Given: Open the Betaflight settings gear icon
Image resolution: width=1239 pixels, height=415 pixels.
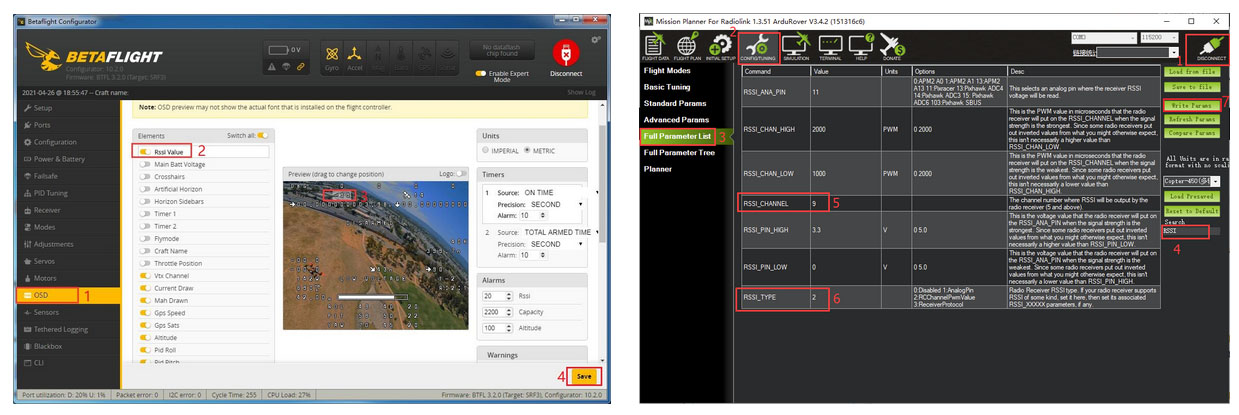Looking at the screenshot, I should coord(596,40).
